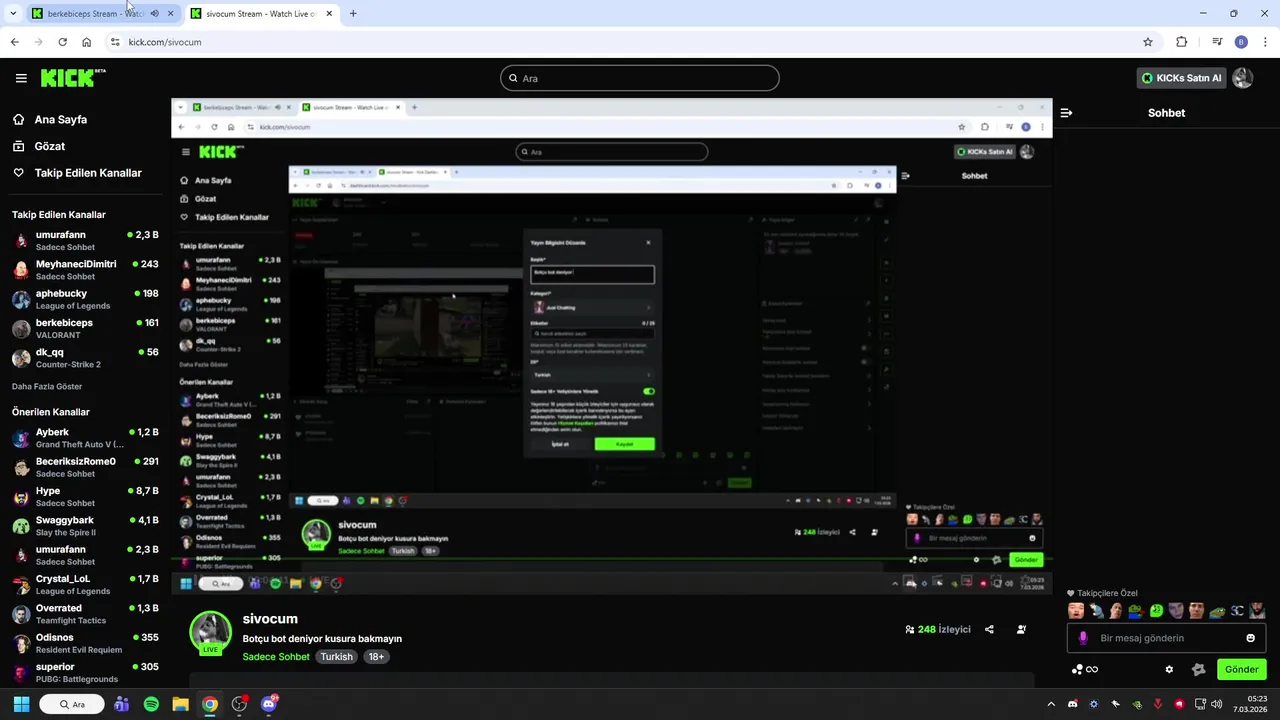This screenshot has height=720, width=1280.
Task: Open a new browser tab
Action: coord(353,14)
